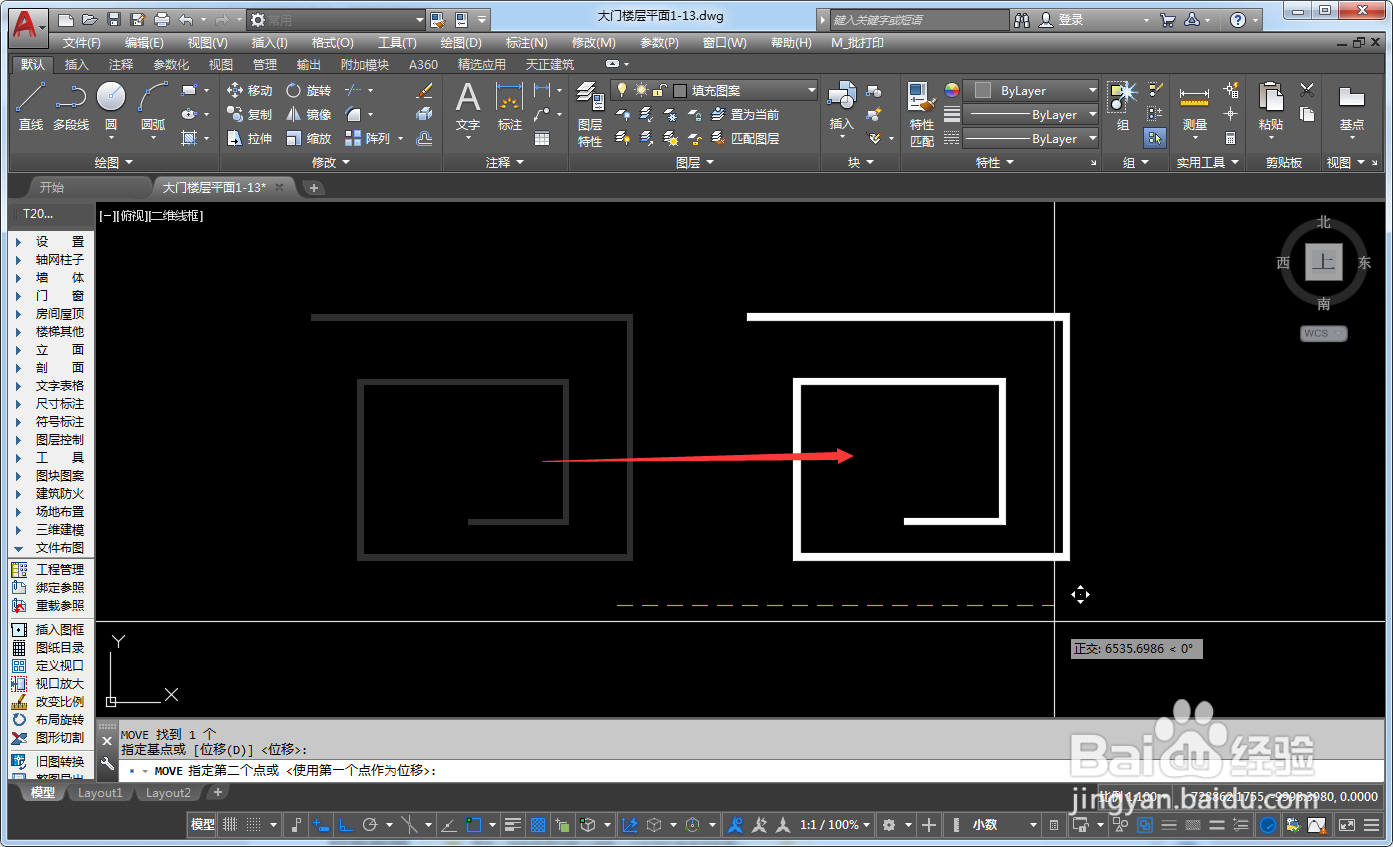The height and width of the screenshot is (847, 1393).
Task: Click the WCS button under the view cube
Action: point(1323,333)
